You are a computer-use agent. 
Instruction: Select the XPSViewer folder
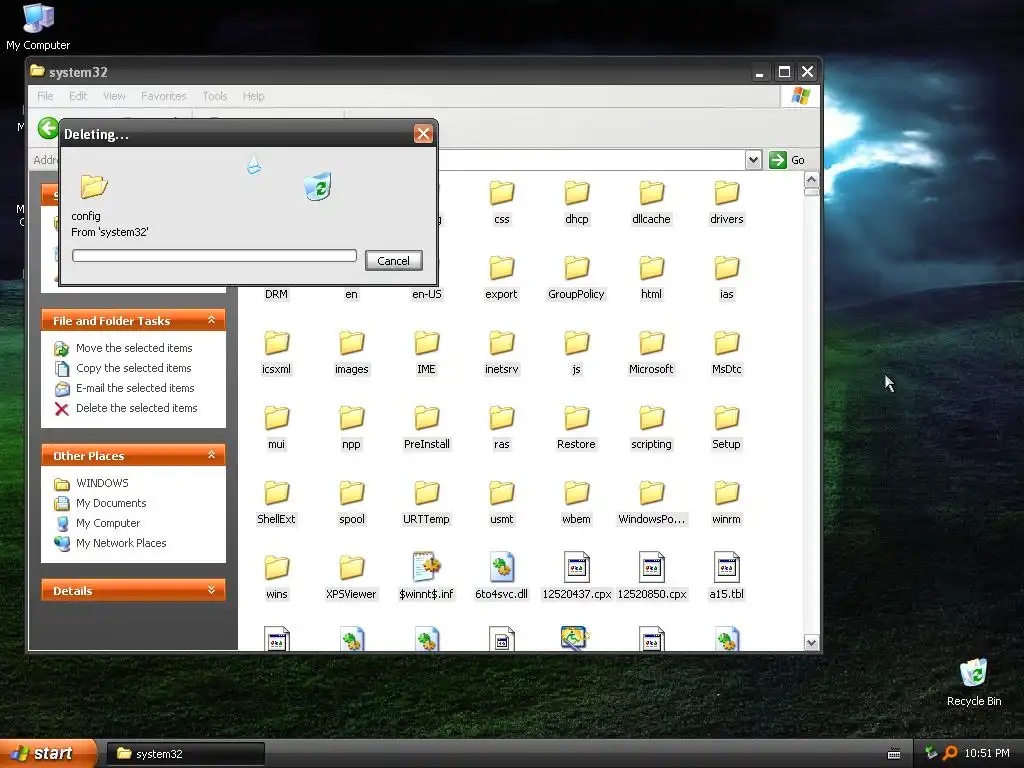351,579
